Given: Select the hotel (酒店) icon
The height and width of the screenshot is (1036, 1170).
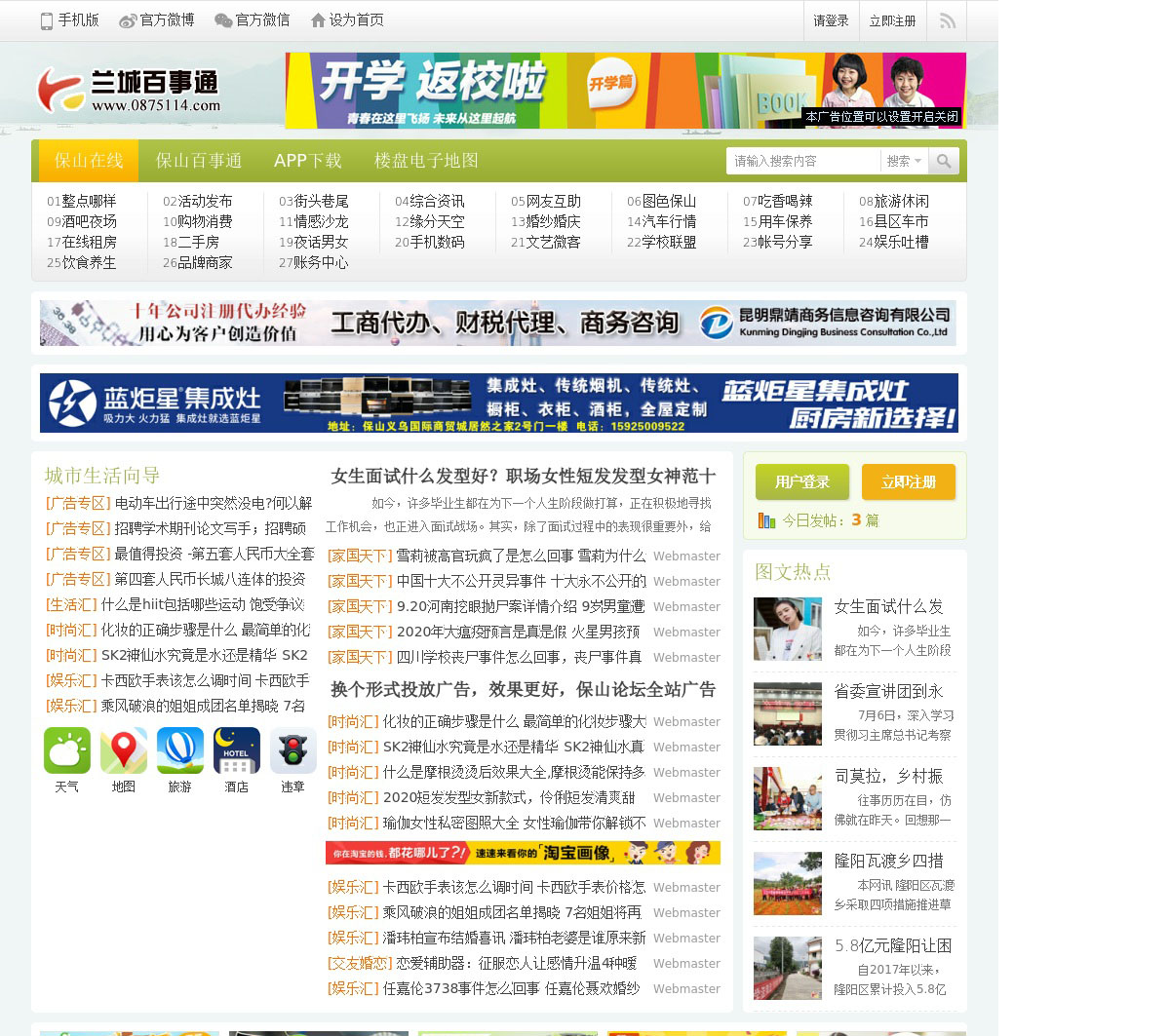Looking at the screenshot, I should pyautogui.click(x=237, y=750).
